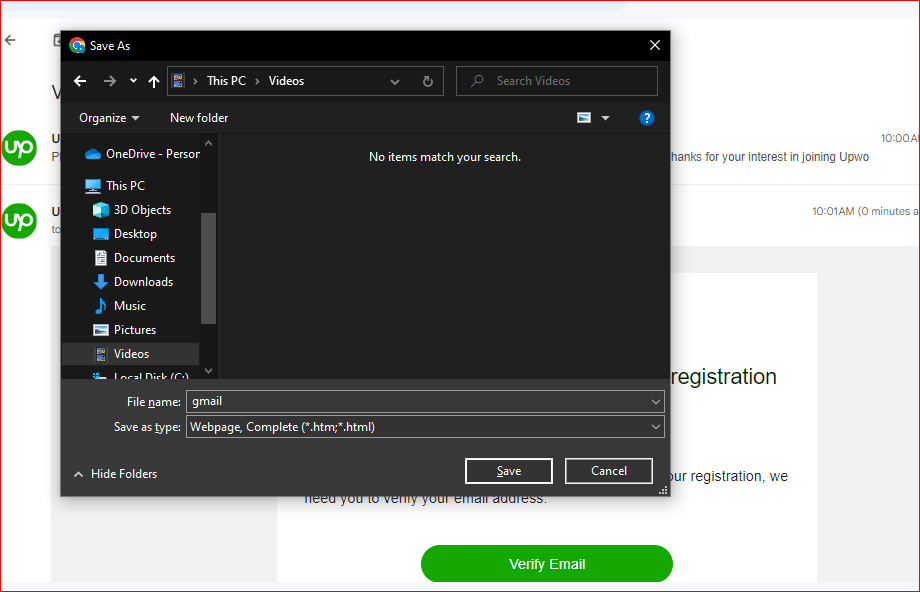This screenshot has height=592, width=920.
Task: Go forward in Save As navigation
Action: [110, 81]
